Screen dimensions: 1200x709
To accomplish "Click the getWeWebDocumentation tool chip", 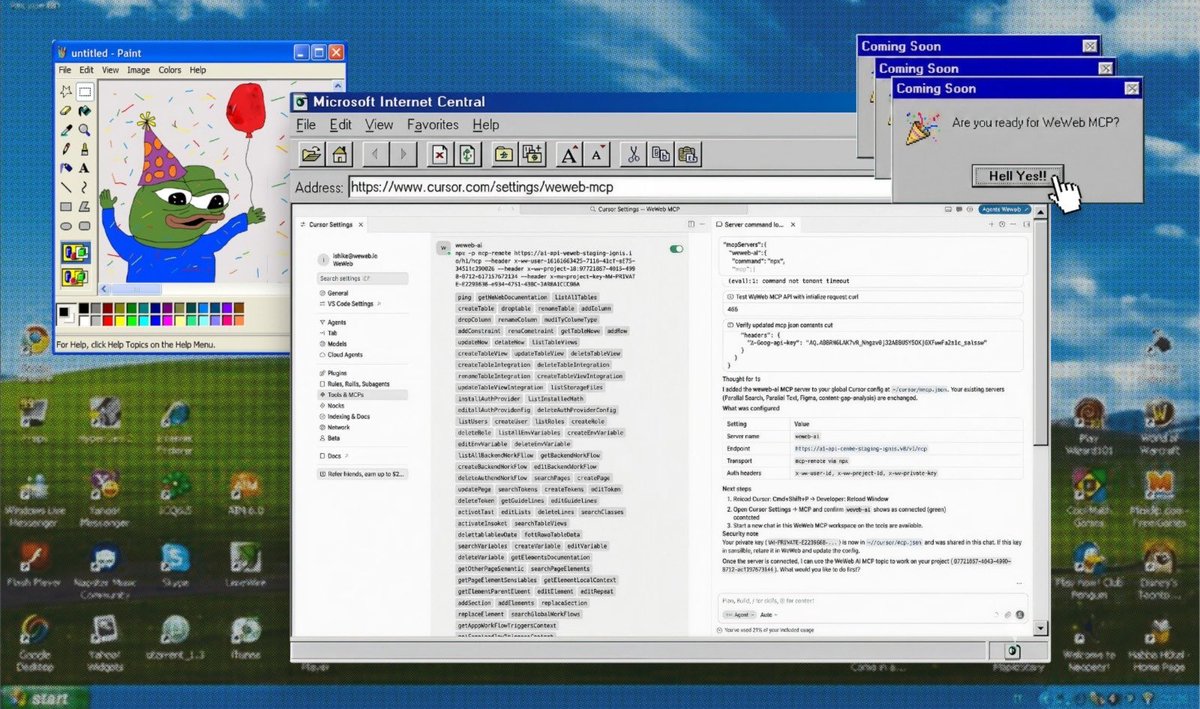I will [512, 297].
